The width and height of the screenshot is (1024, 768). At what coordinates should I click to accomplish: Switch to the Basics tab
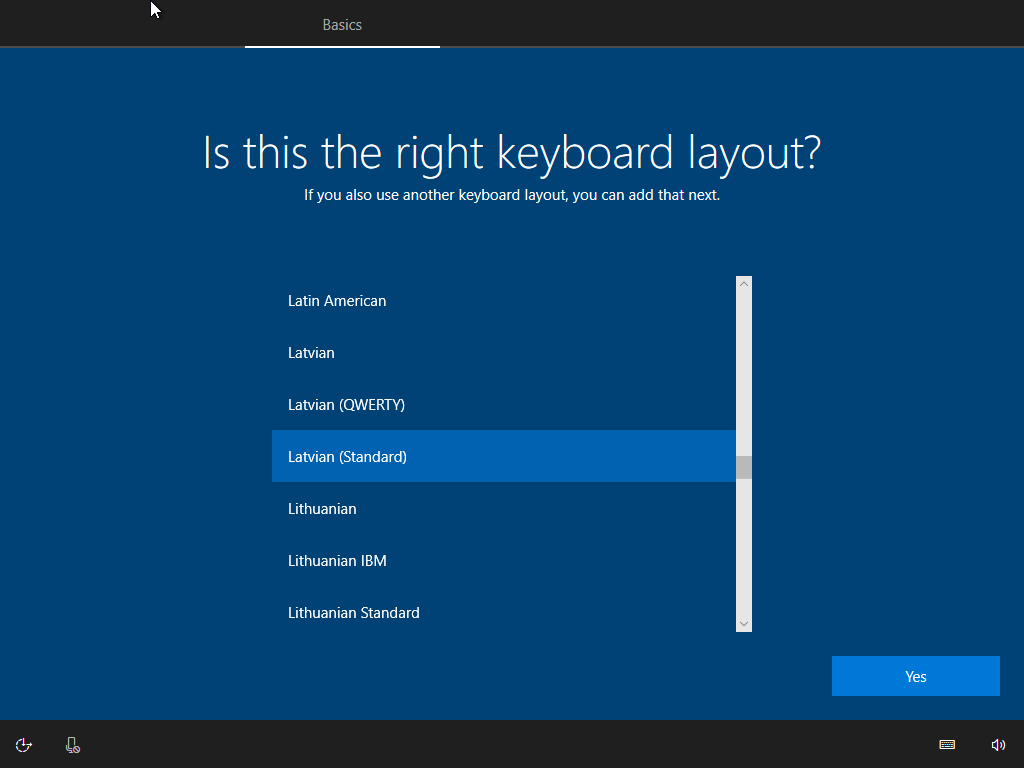pyautogui.click(x=342, y=25)
